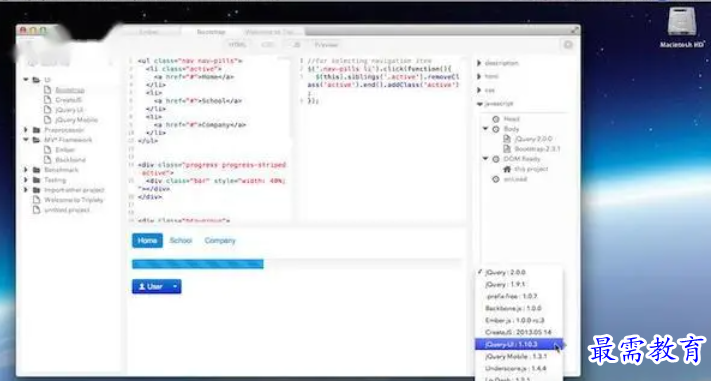This screenshot has height=381, width=712.
Task: Expand the Import other project folder
Action: (x=26, y=189)
